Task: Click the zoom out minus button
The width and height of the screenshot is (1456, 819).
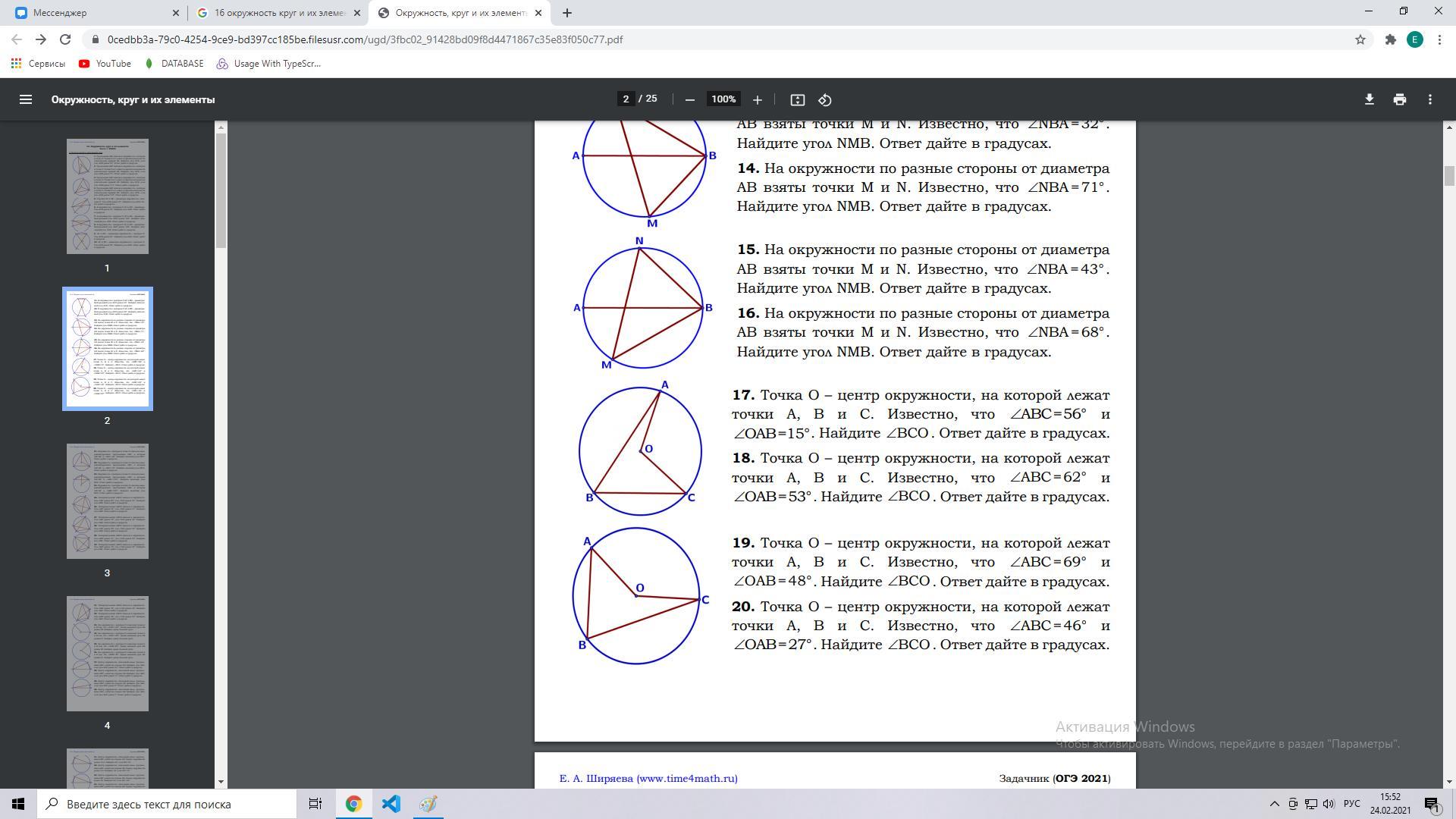Action: coord(689,99)
